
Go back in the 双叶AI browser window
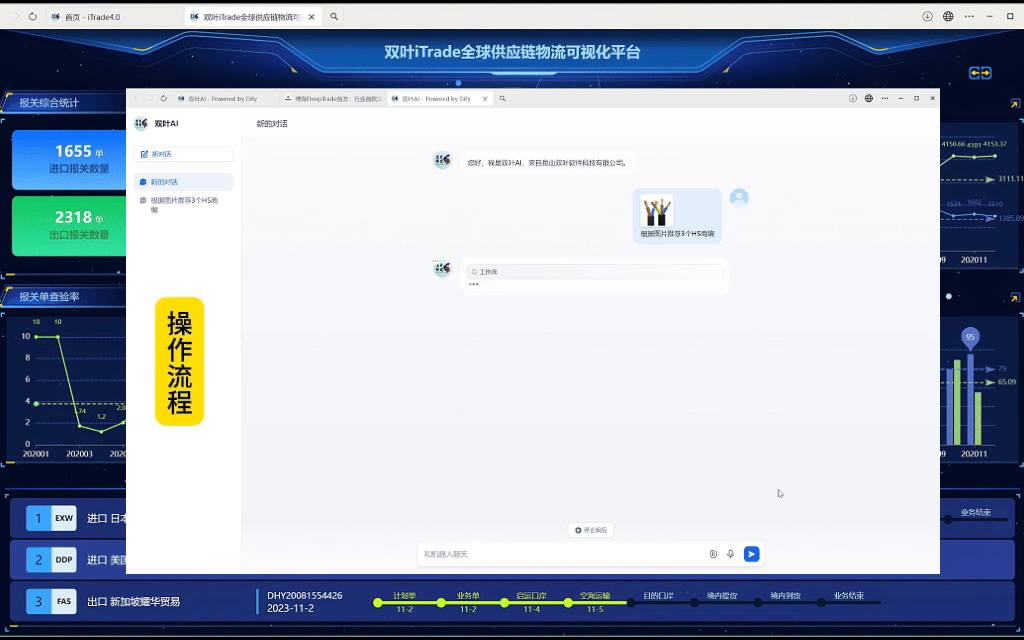tap(136, 99)
